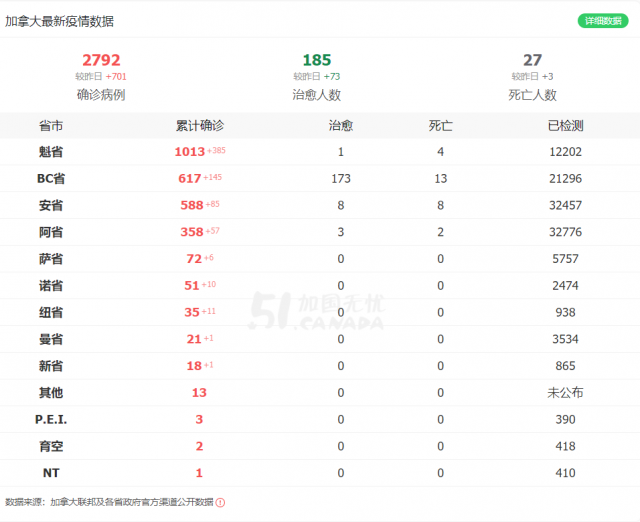
Task: Open the 魁省 row name
Action: [x=51, y=152]
